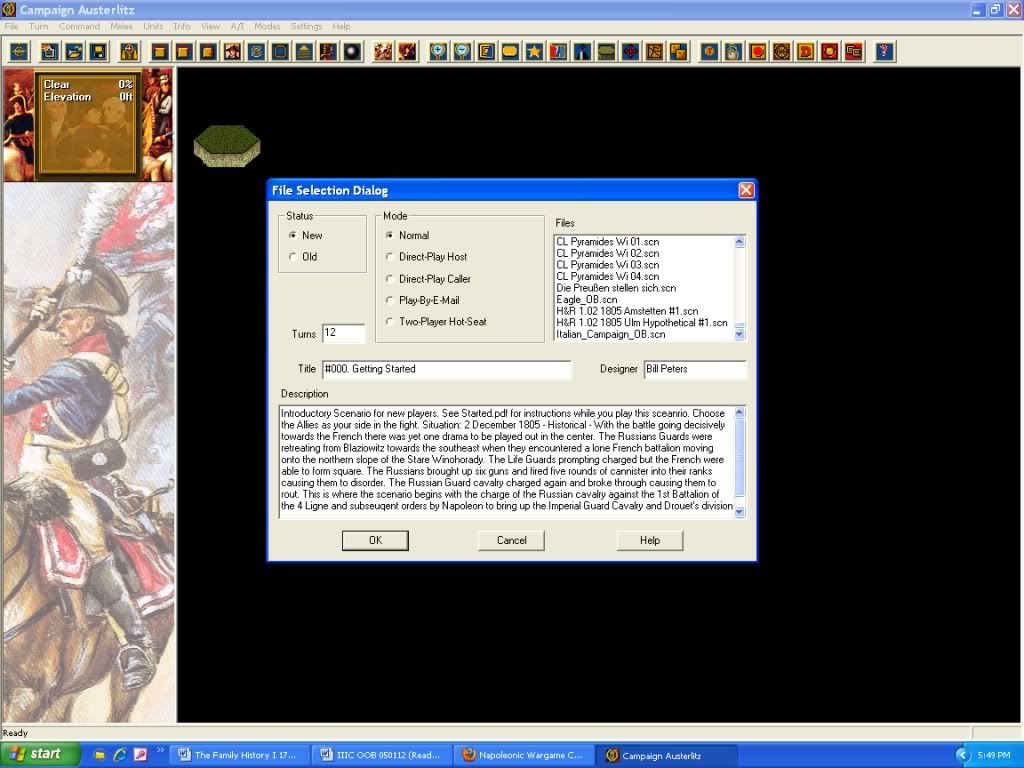This screenshot has width=1024, height=768.
Task: Open the File menu
Action: point(11,26)
